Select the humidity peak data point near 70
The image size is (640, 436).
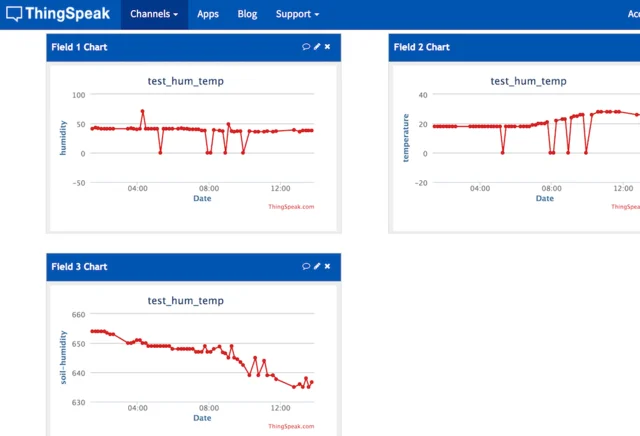142,111
